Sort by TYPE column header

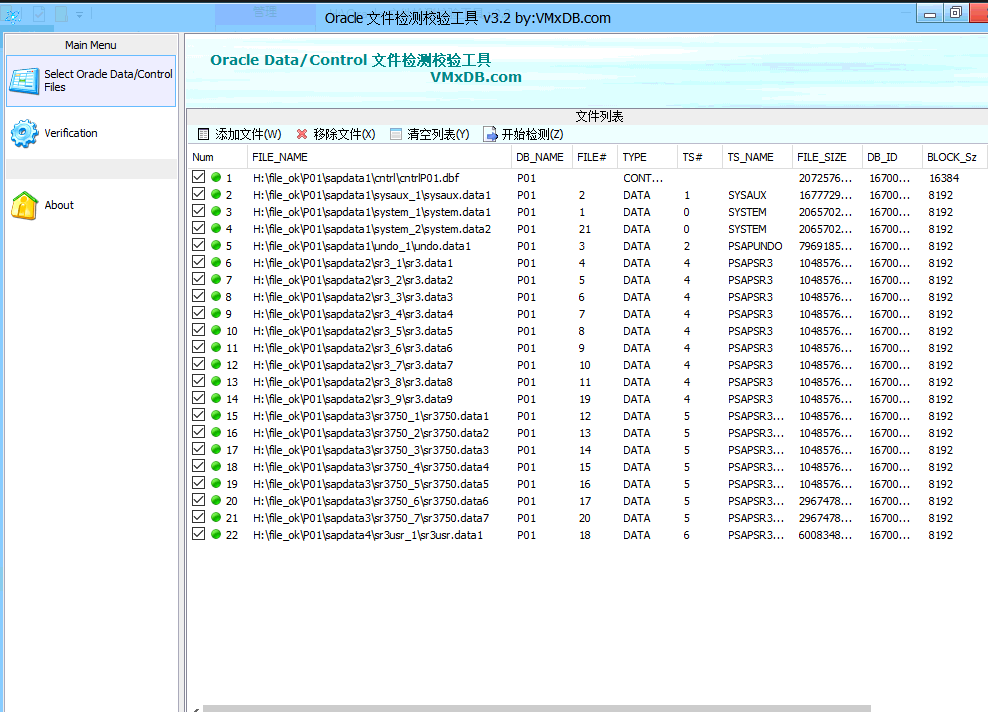647,157
